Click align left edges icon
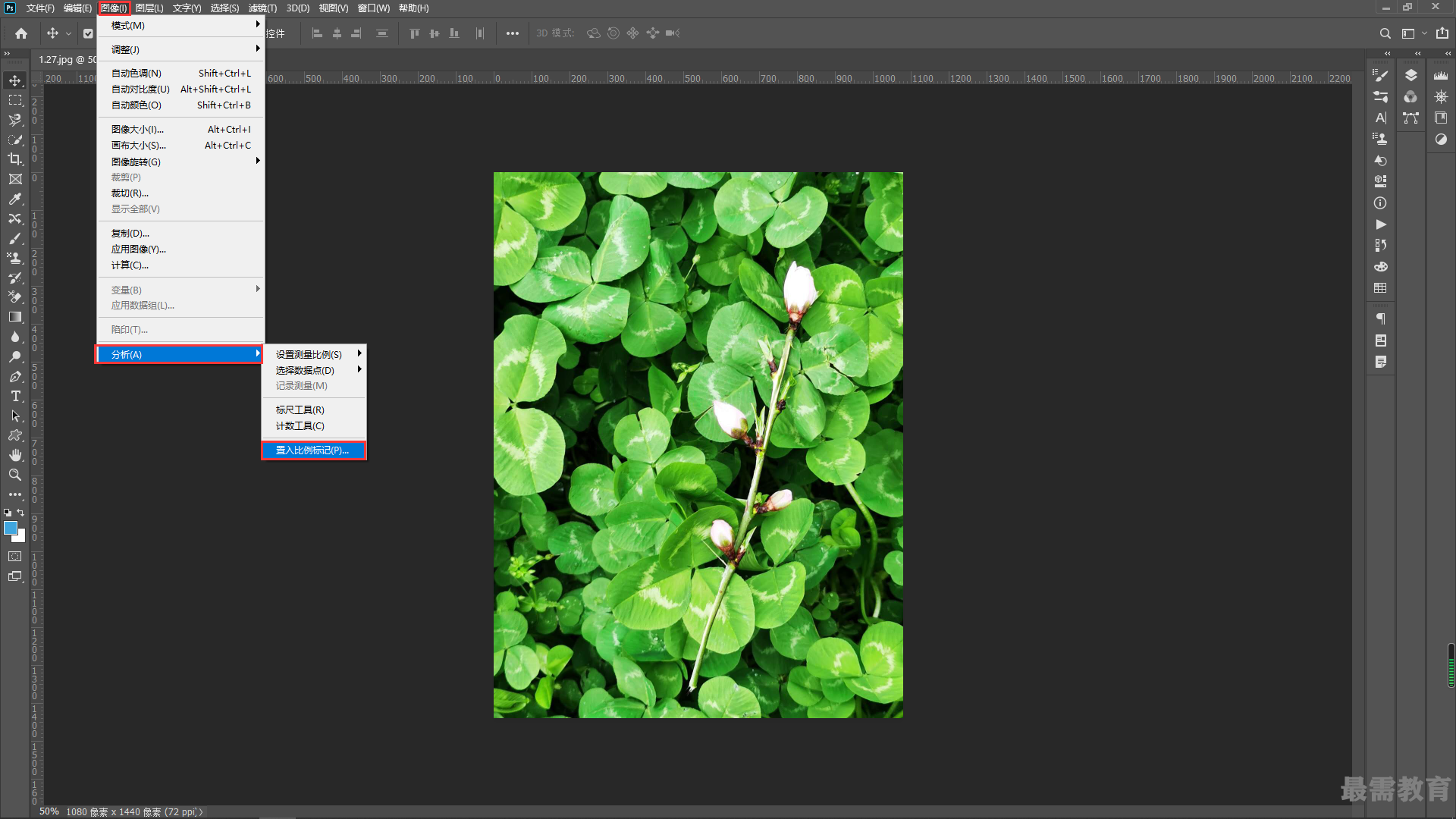 [317, 33]
